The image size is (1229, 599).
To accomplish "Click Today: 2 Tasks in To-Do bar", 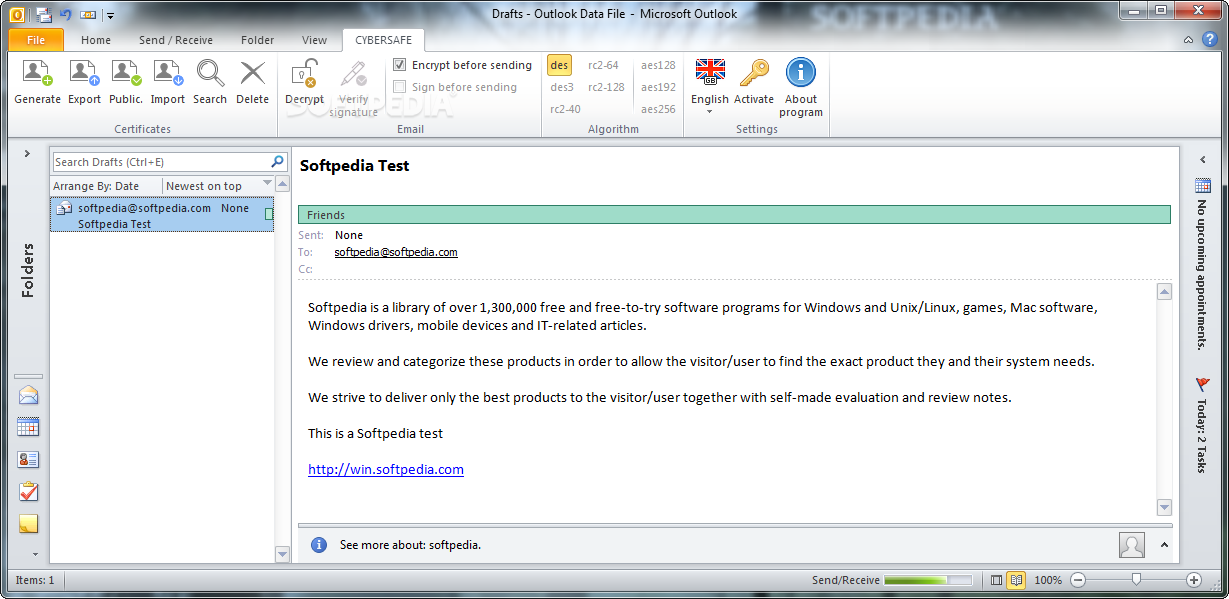I will [x=1203, y=435].
